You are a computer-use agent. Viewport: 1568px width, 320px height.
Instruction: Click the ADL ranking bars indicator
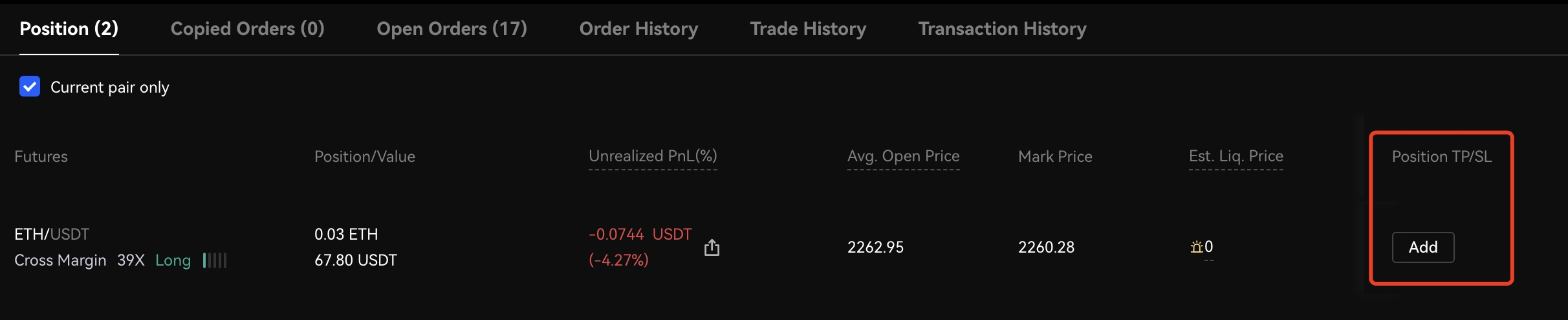point(215,260)
